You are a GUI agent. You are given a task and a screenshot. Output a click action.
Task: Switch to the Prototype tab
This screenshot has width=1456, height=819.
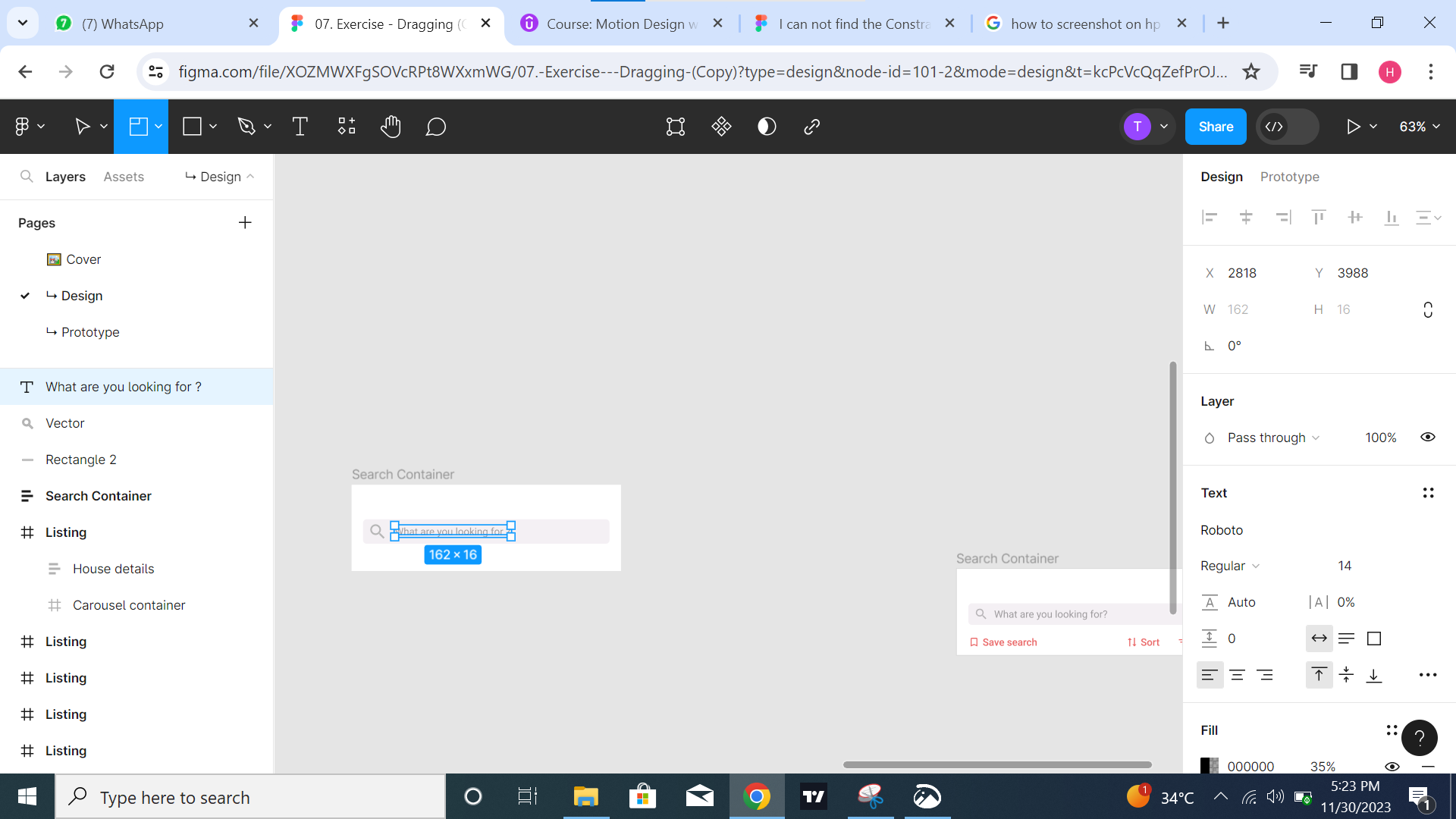click(1289, 176)
